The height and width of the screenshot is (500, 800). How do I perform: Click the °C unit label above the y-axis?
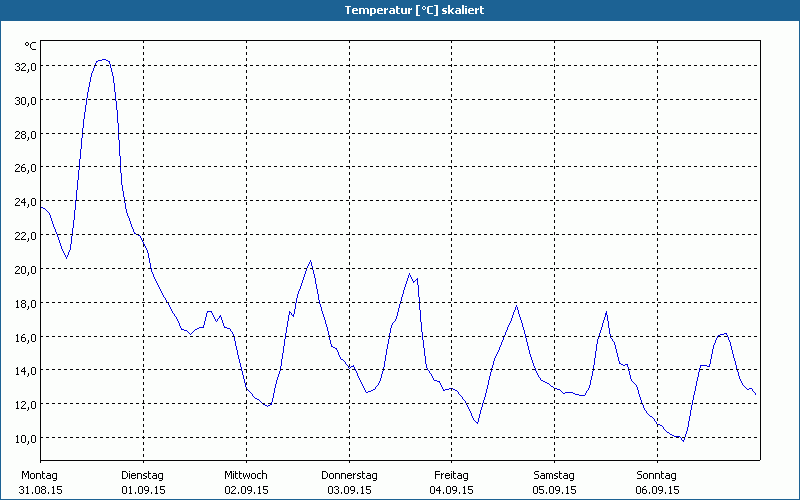click(30, 46)
